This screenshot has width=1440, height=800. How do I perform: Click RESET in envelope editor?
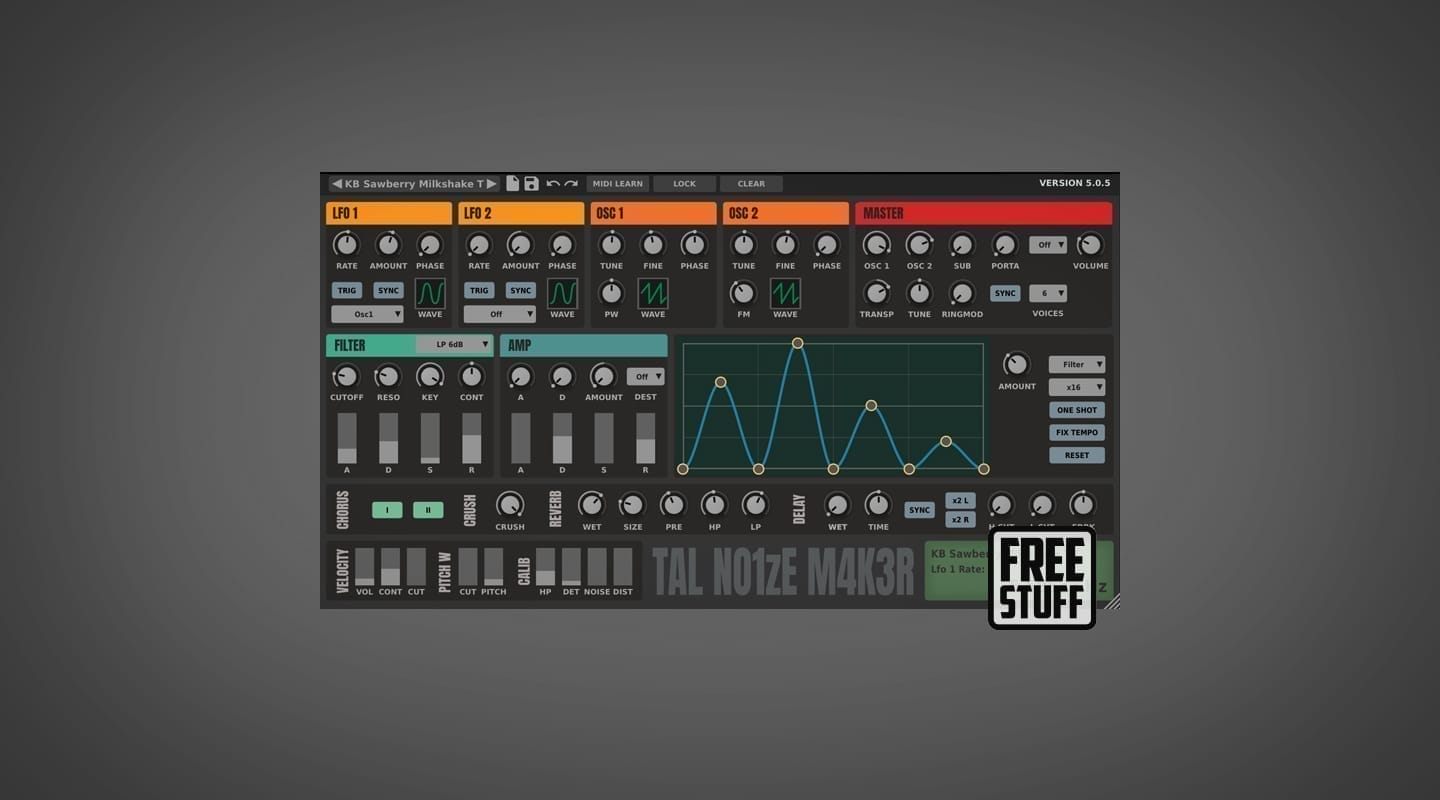point(1077,455)
